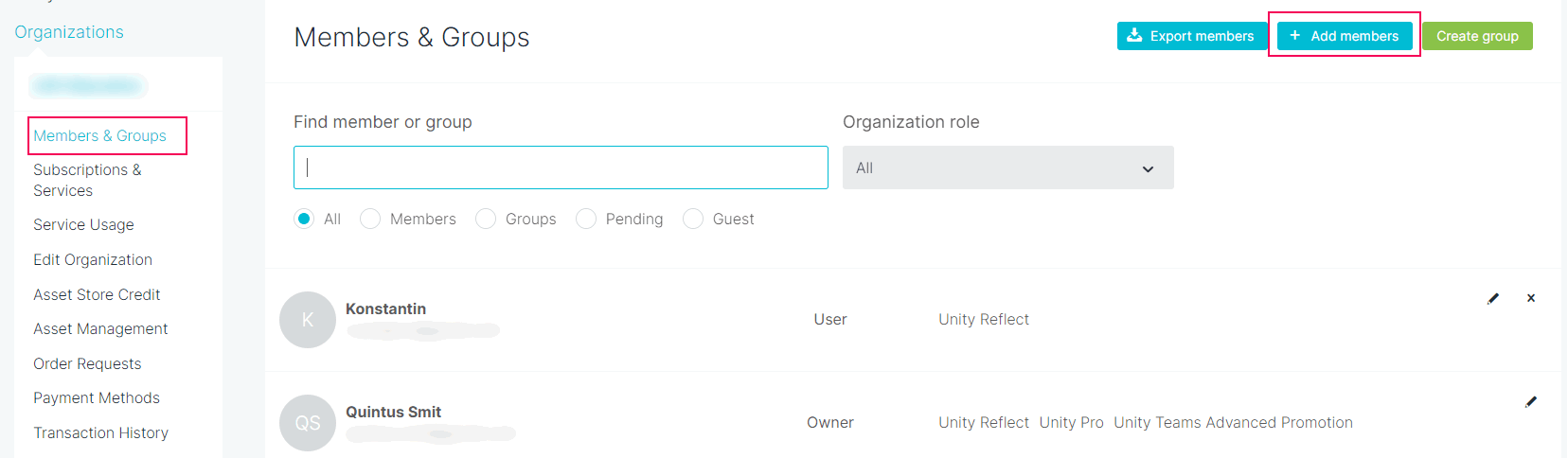1568x458 pixels.
Task: Click the edit pencil icon for Quintus Smit
Action: [1531, 401]
